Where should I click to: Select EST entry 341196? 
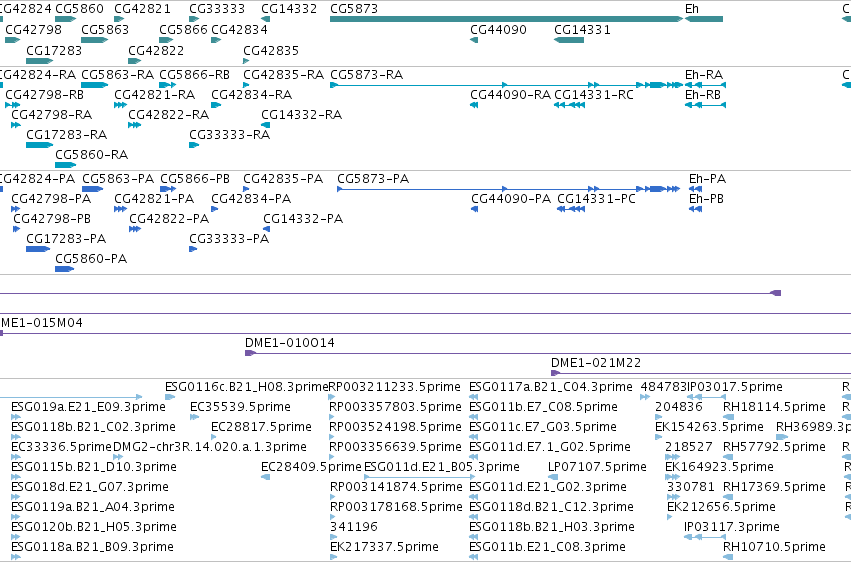tap(354, 527)
